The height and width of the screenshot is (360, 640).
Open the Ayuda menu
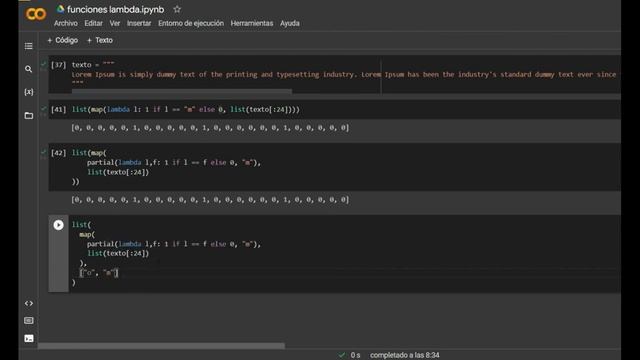[x=290, y=23]
